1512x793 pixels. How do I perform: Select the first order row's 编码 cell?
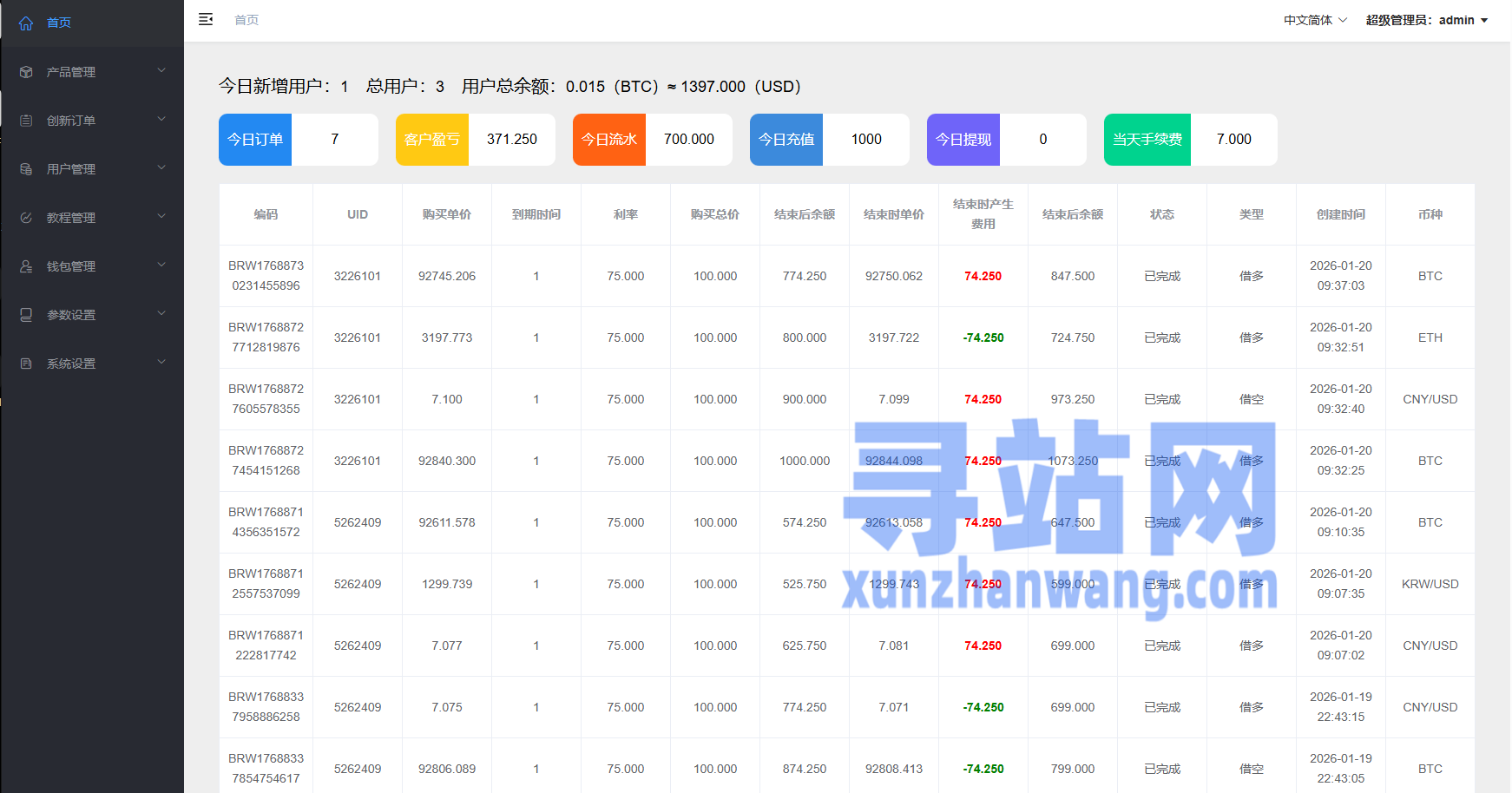[x=266, y=276]
